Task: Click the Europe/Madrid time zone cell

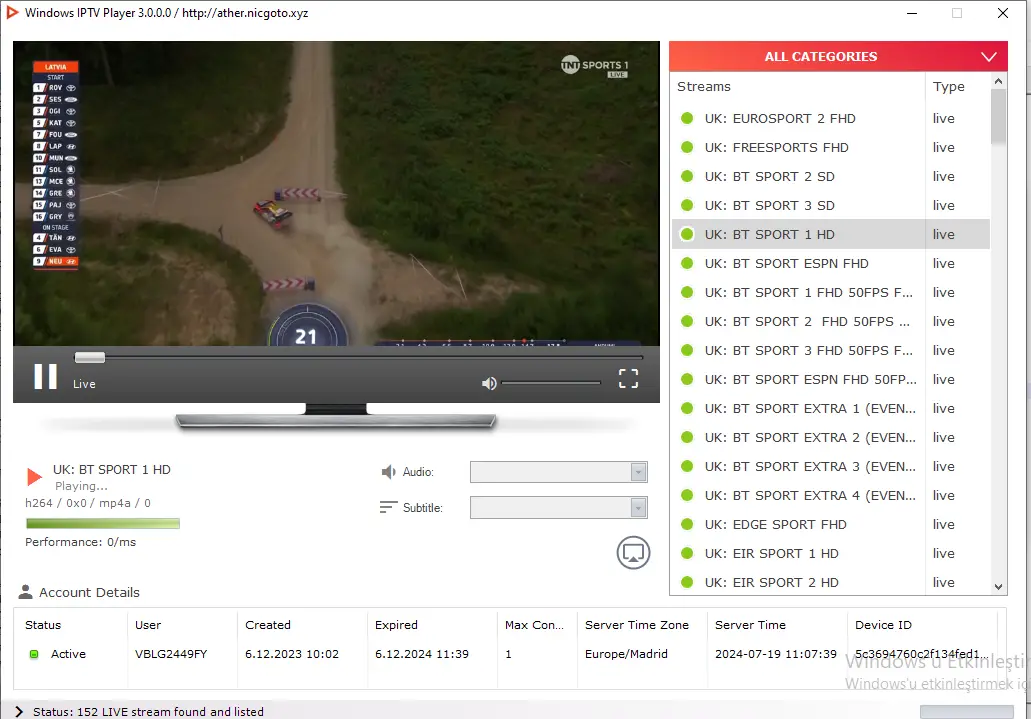Action: [626, 654]
